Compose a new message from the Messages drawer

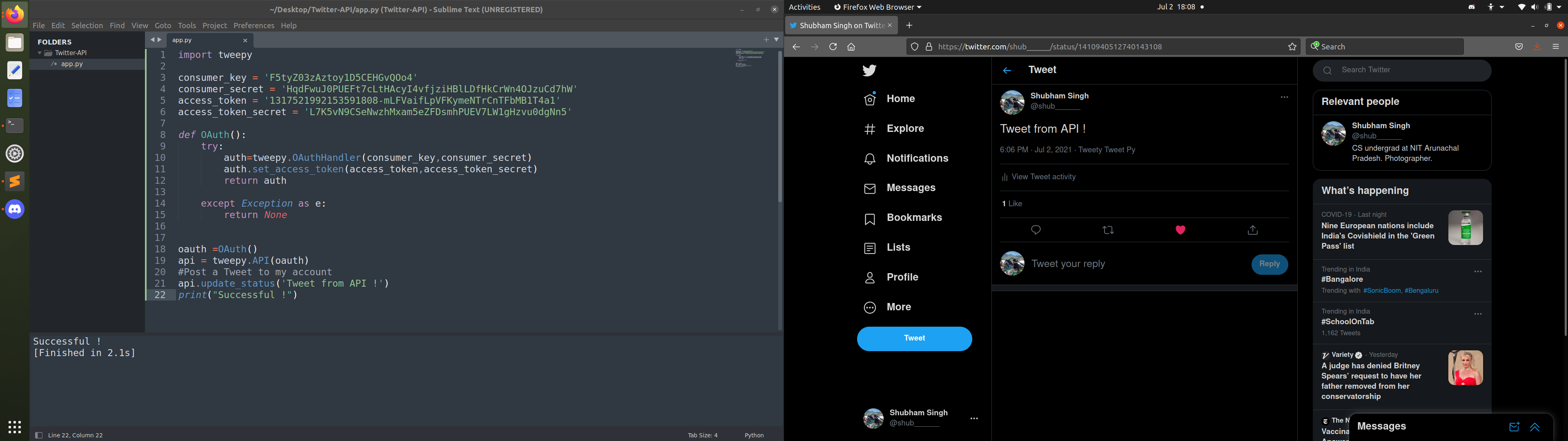tap(1514, 427)
